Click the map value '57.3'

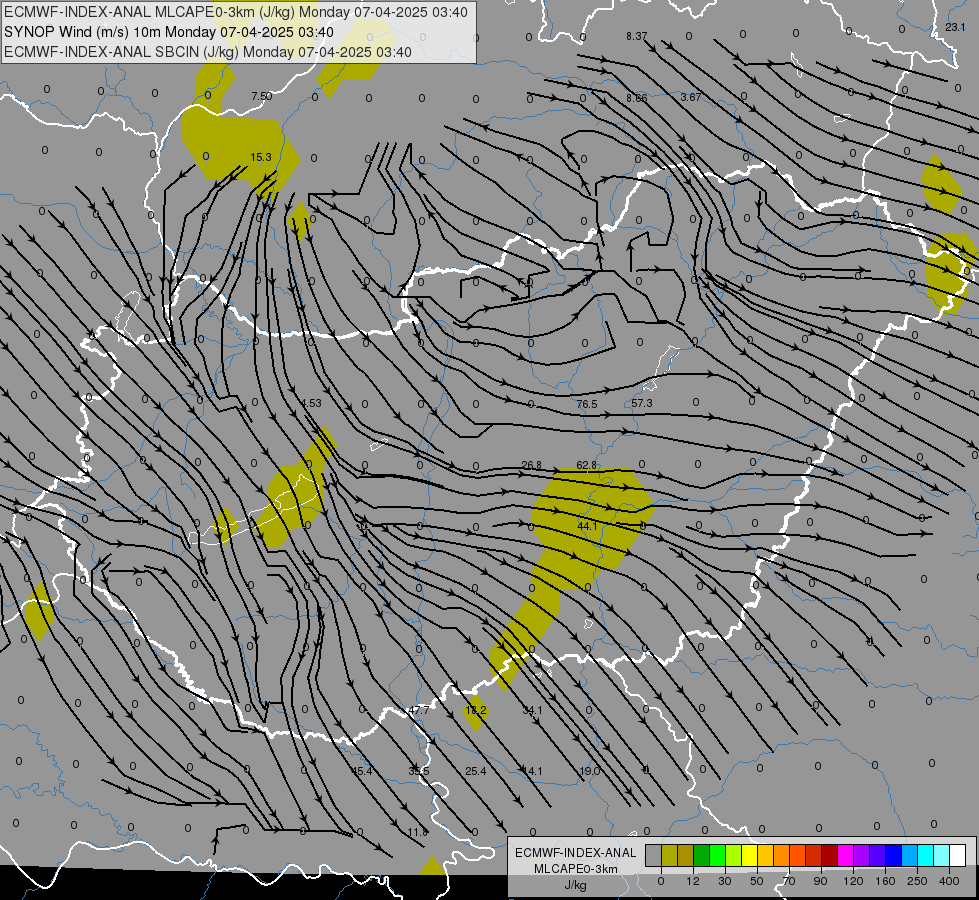click(642, 403)
